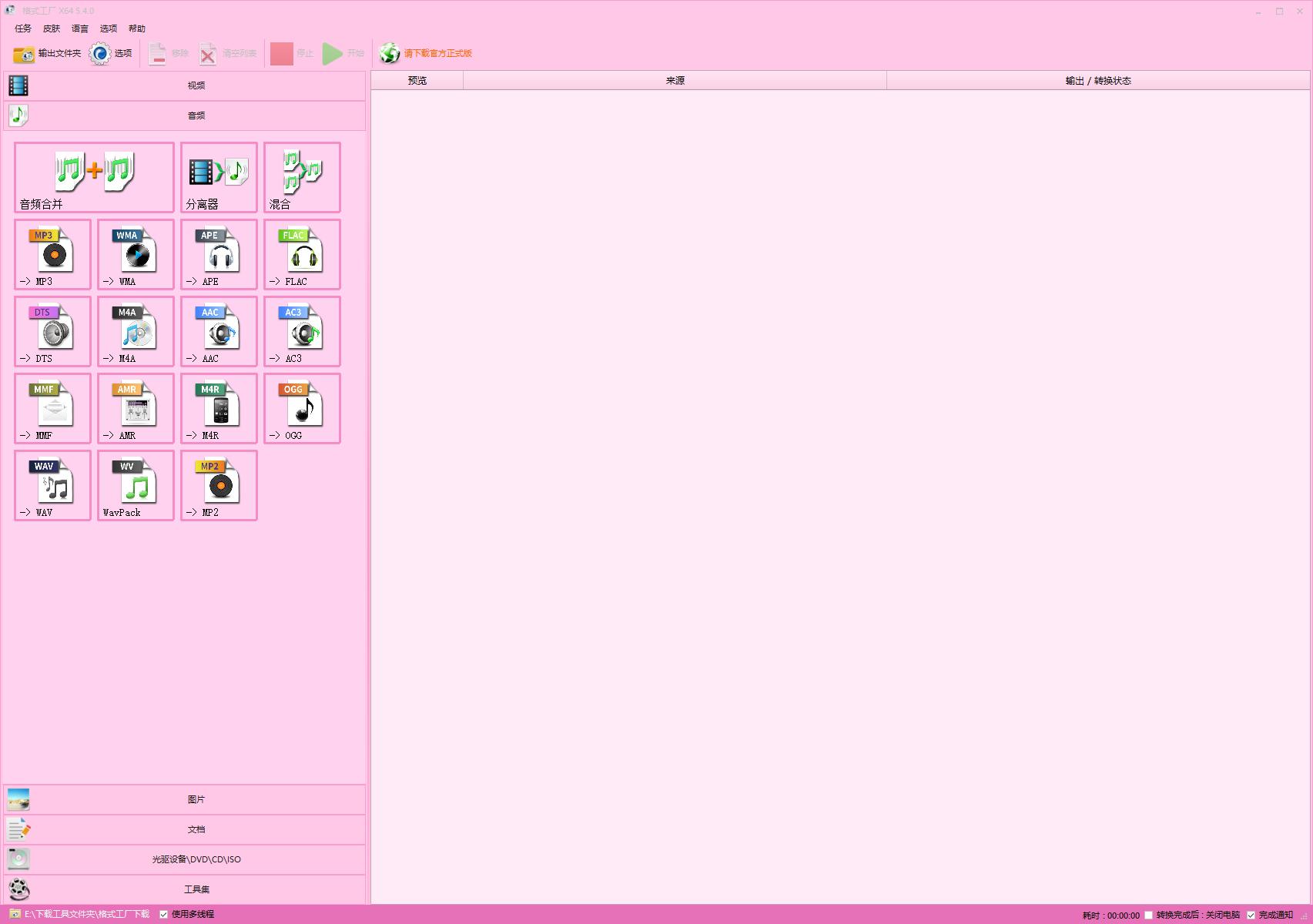
Task: Pick the OGG conversion icon
Action: tap(302, 408)
